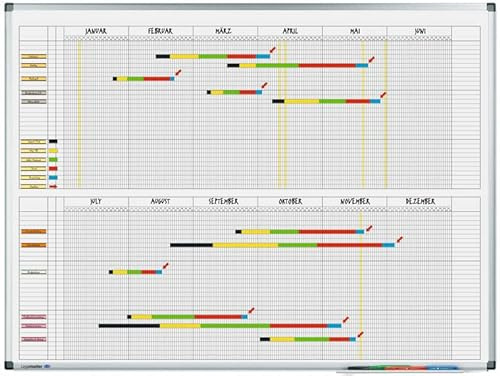Click the JUNI month header
Viewport: 500px width, 376px height.
coord(420,31)
